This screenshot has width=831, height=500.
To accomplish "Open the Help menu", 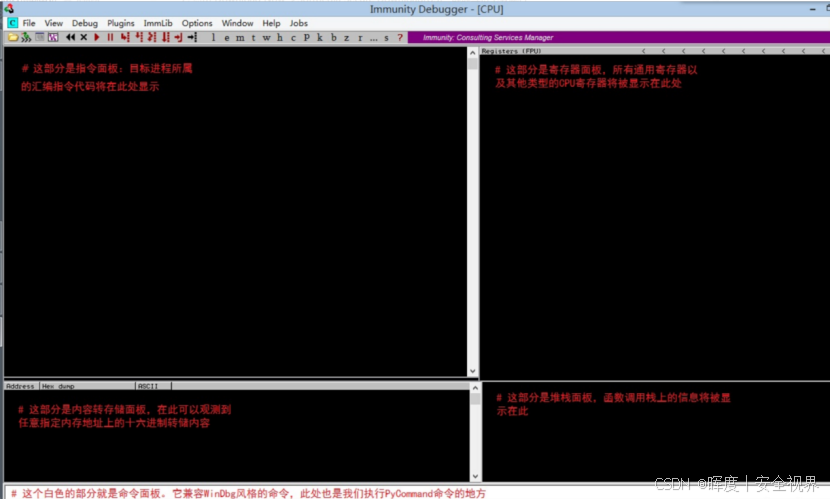I will tap(271, 23).
